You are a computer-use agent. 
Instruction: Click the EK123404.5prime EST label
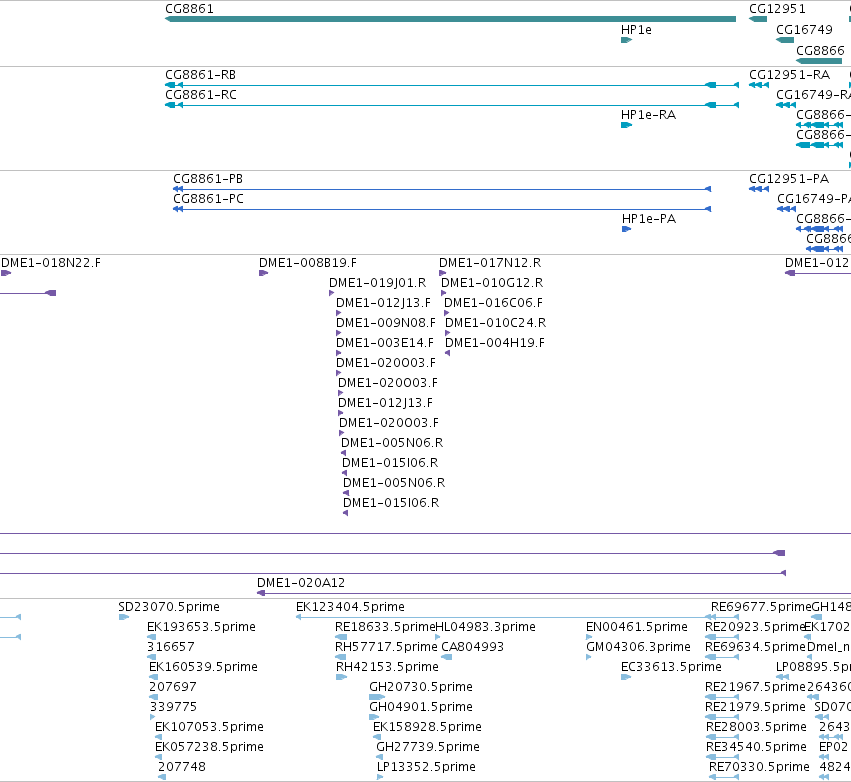350,606
